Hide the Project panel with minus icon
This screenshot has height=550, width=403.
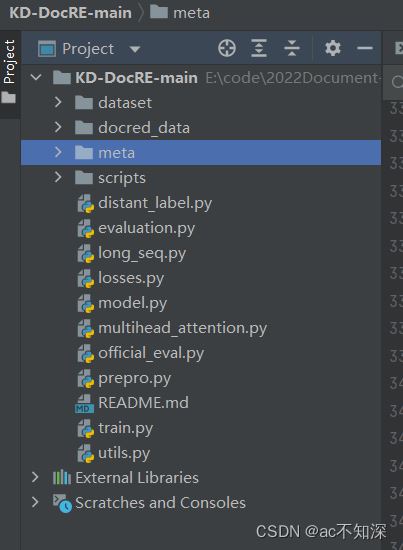(x=365, y=48)
